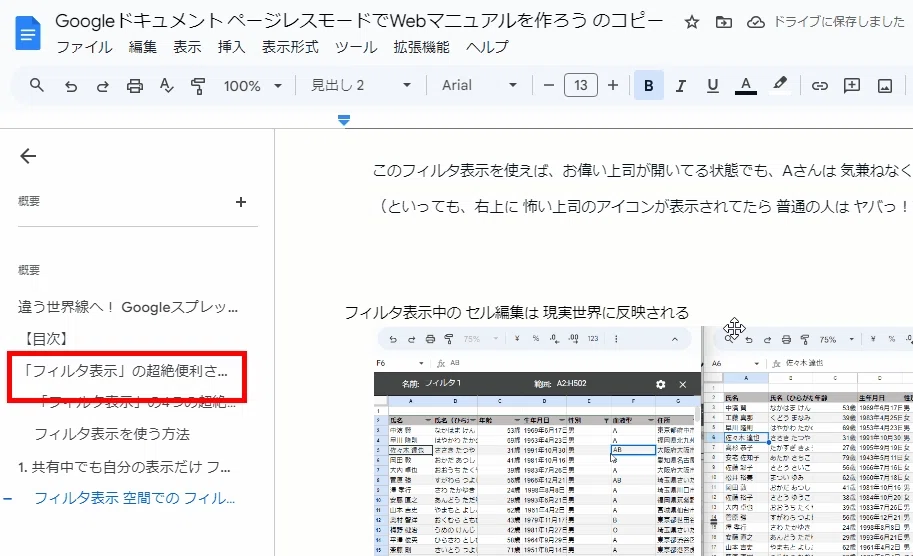The image size is (913, 556).
Task: Edit the font size field showing 13
Action: [581, 86]
